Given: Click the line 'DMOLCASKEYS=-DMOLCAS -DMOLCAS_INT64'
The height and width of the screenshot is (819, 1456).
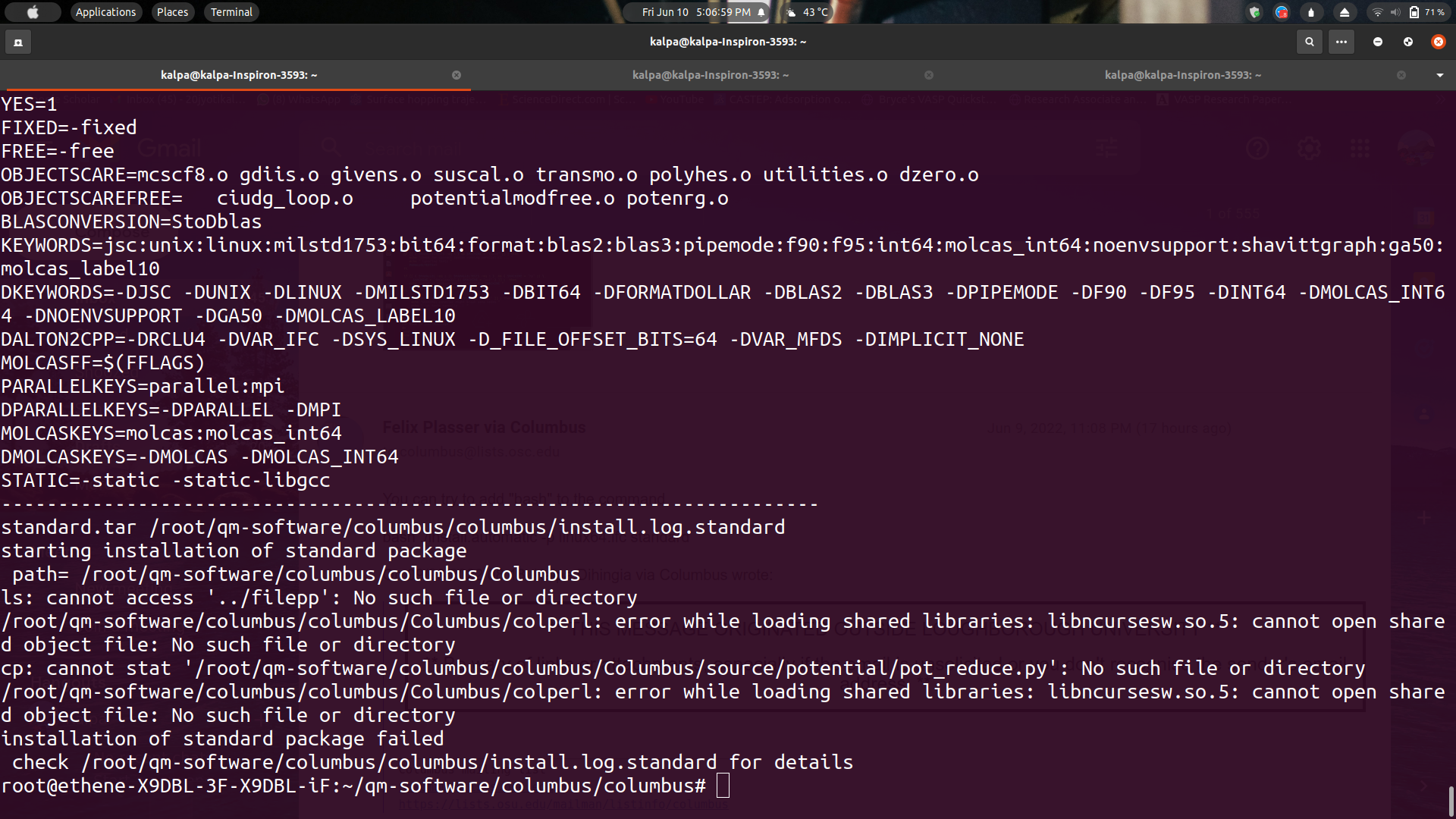Looking at the screenshot, I should pyautogui.click(x=199, y=457).
